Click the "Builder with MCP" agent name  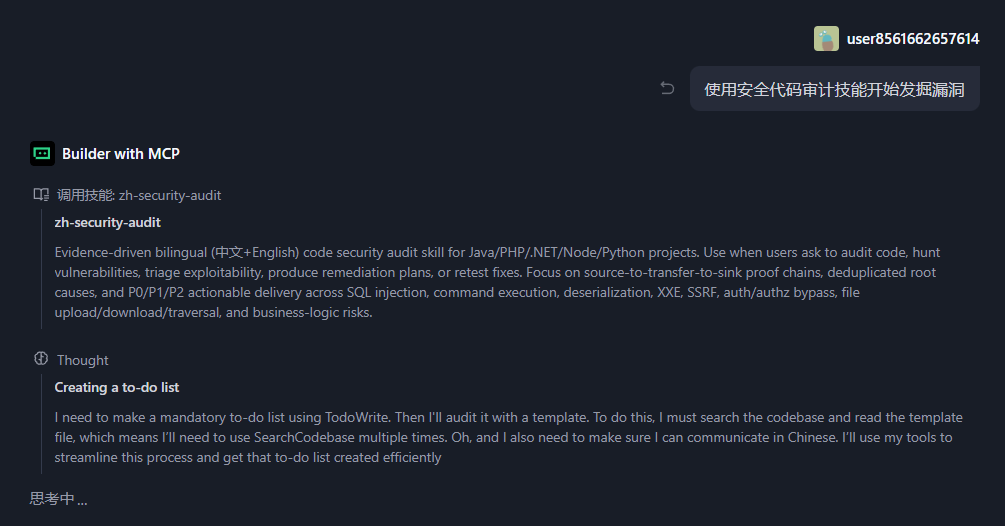point(121,154)
